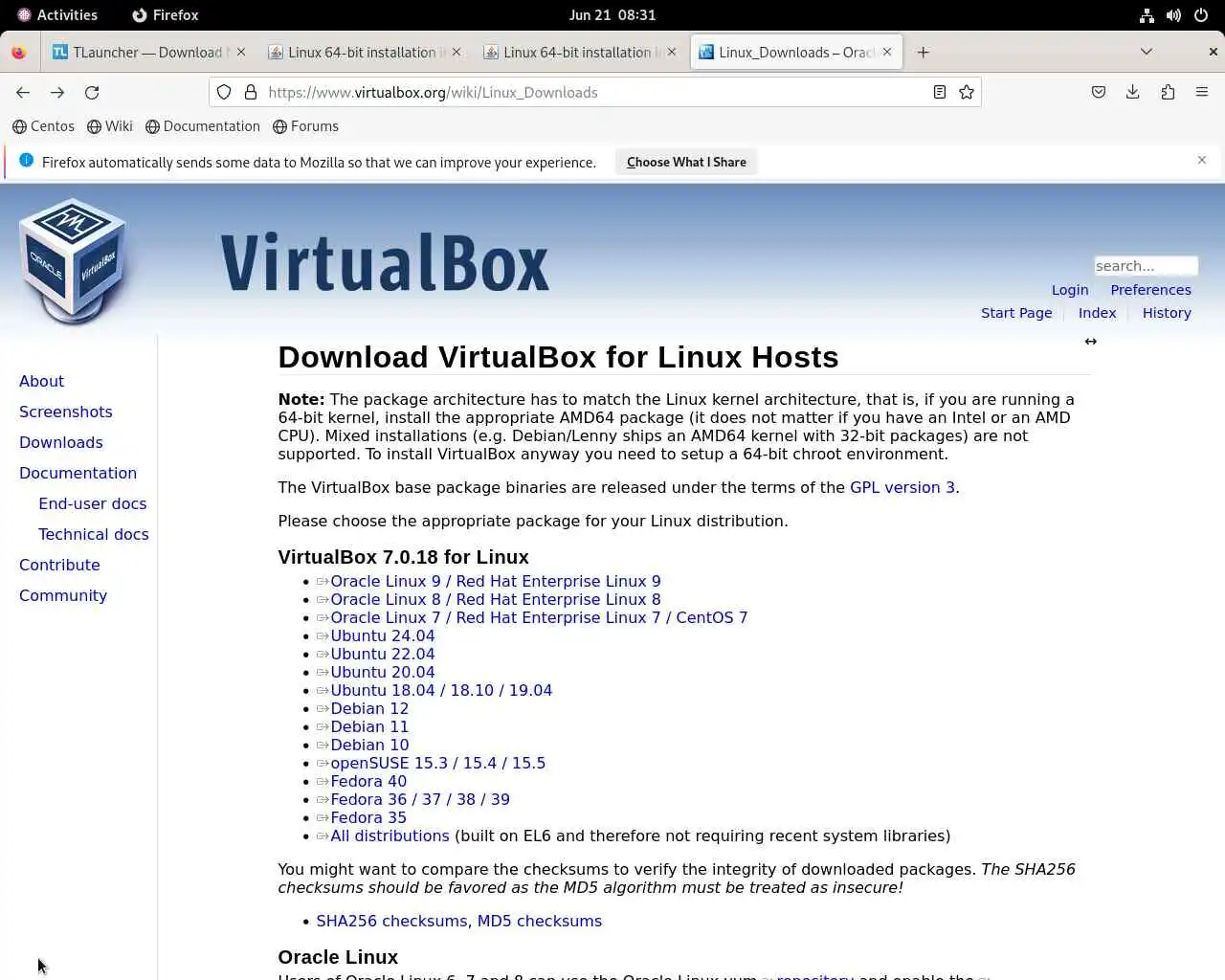The image size is (1225, 980).
Task: Open Technical docs in the sidebar
Action: (x=94, y=534)
